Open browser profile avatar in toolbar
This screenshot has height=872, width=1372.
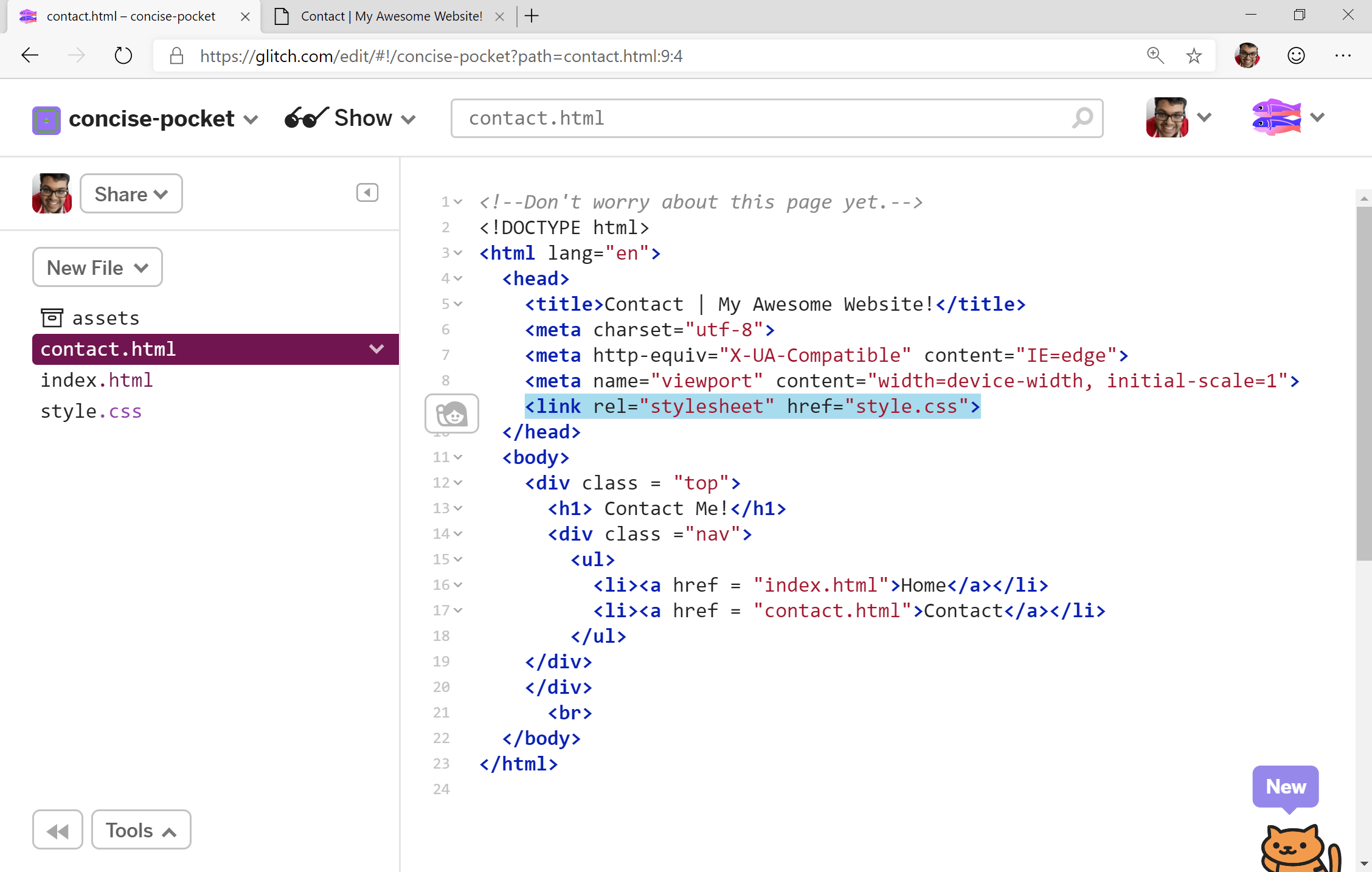pos(1247,56)
